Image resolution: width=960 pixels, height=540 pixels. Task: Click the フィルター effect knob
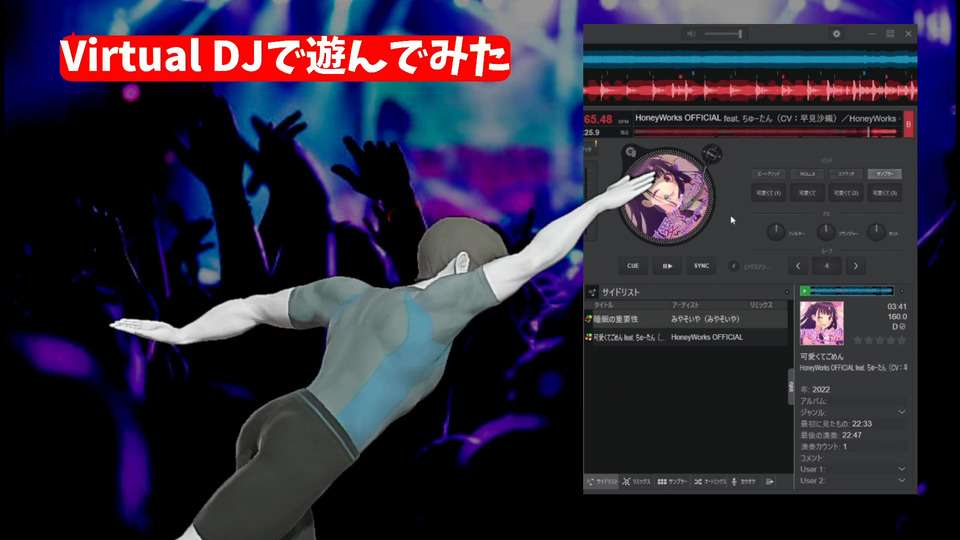[x=776, y=232]
